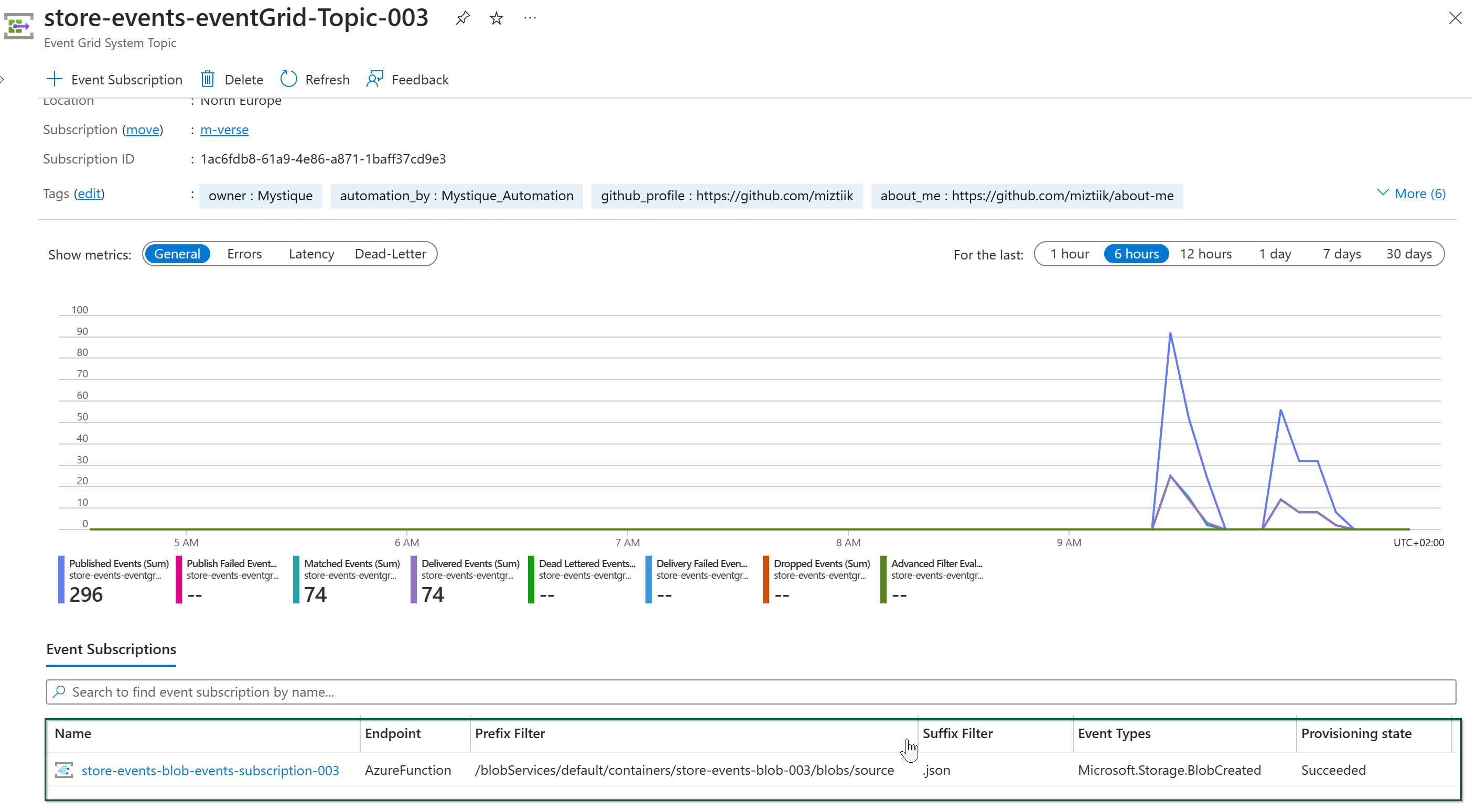Expand the collapsed left sidebar chevron
Image resolution: width=1477 pixels, height=812 pixels.
click(3, 79)
